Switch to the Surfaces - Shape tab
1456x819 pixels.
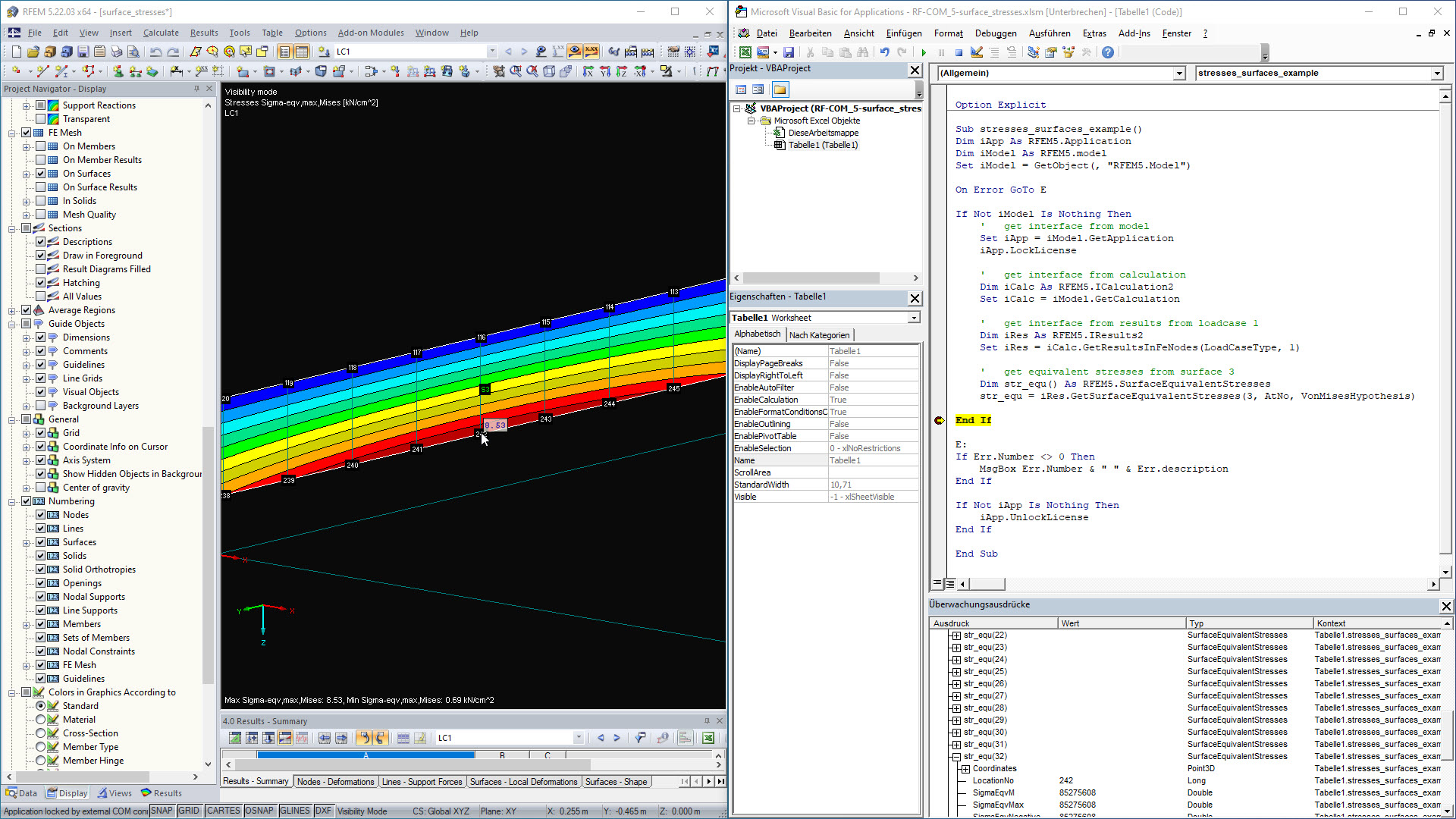pos(617,781)
